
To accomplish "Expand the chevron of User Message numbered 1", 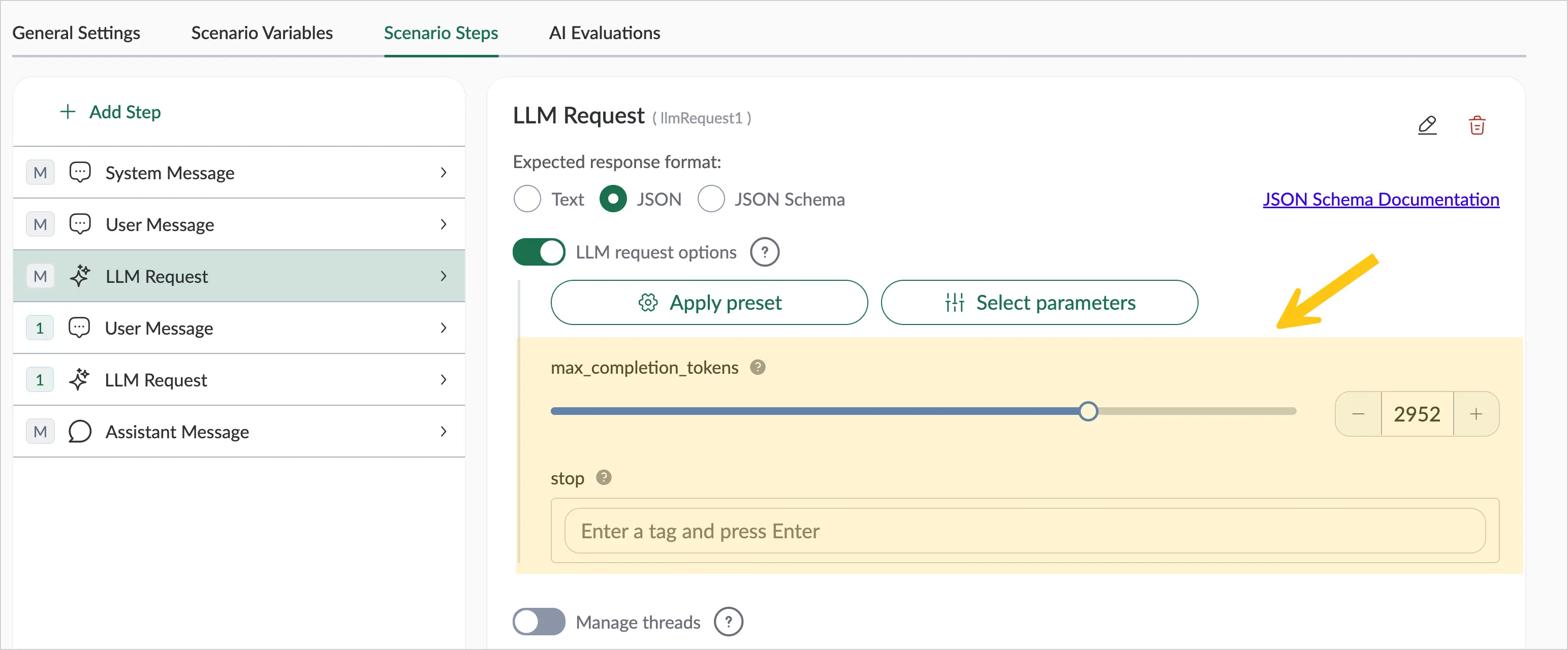I will point(444,328).
